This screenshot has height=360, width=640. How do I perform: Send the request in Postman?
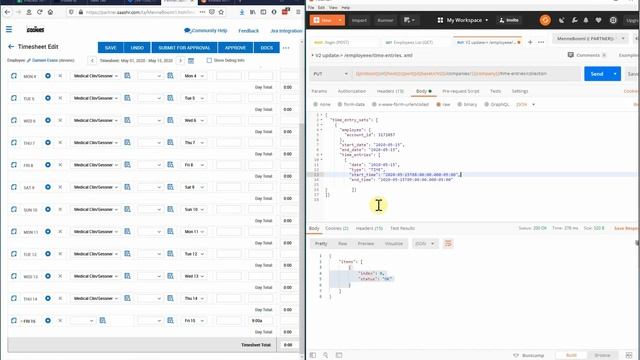tap(597, 74)
